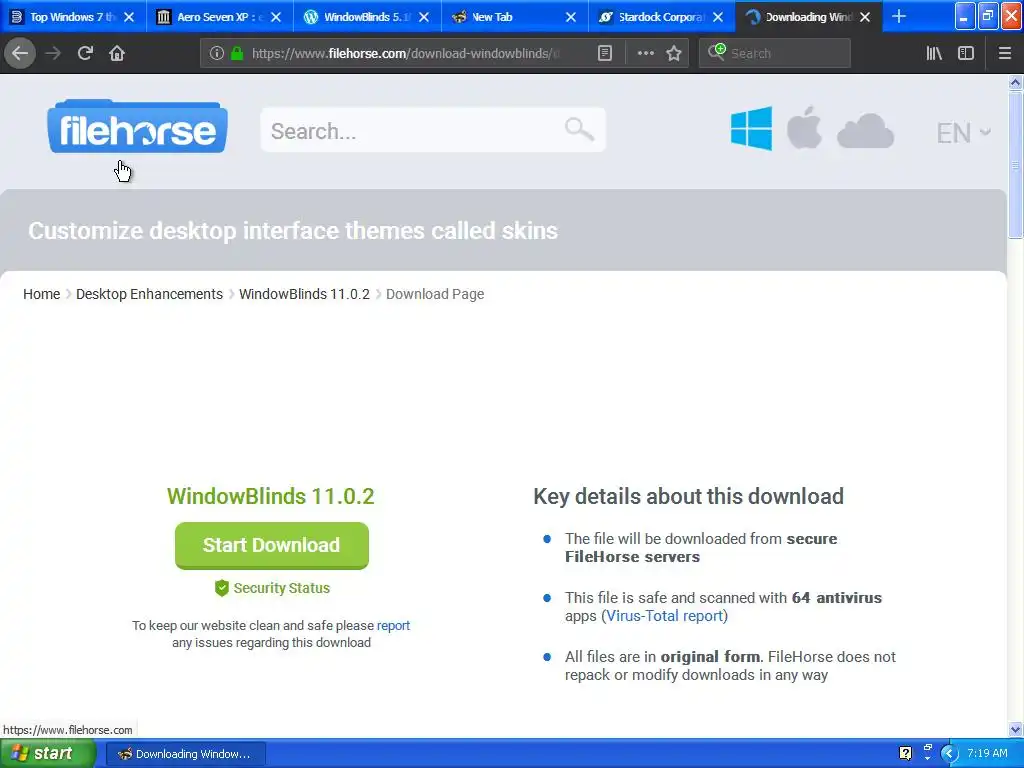Select the Apple Mac platform icon

click(x=804, y=127)
